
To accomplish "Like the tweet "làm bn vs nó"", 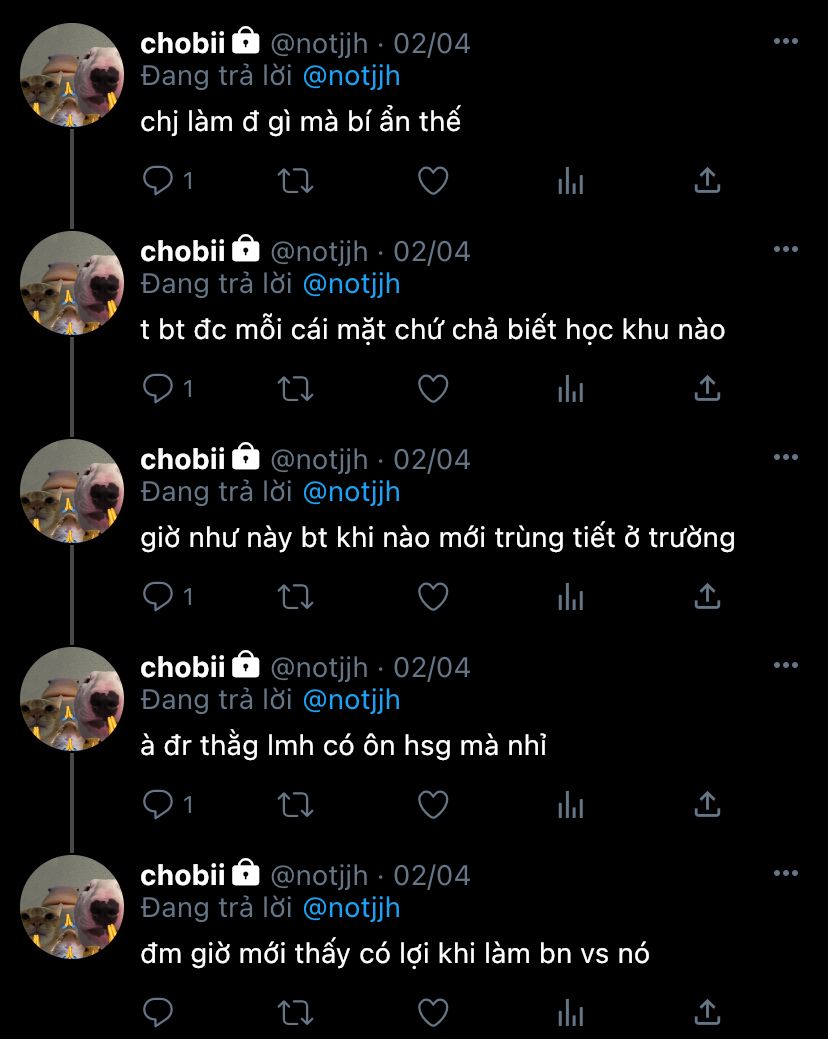I will point(433,1012).
